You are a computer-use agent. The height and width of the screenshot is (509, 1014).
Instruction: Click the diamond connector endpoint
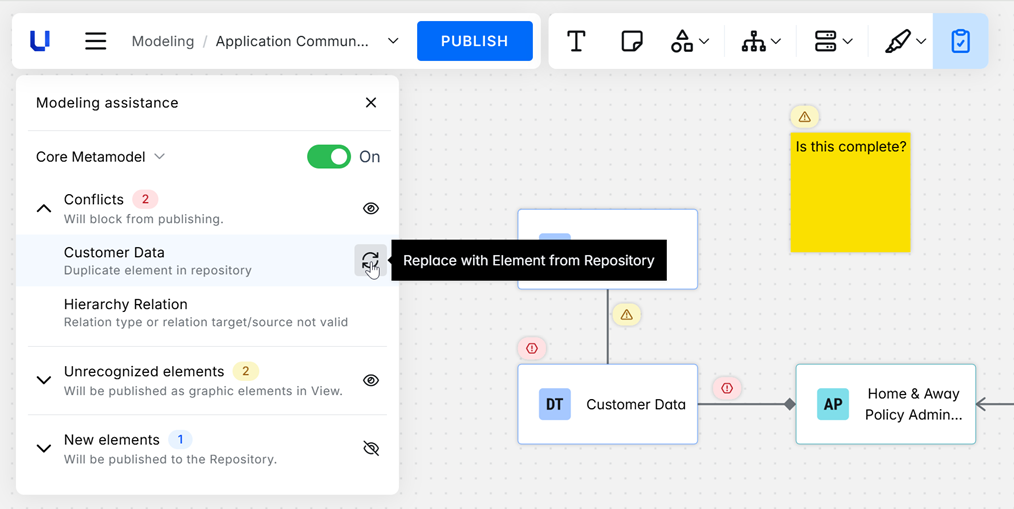point(790,404)
